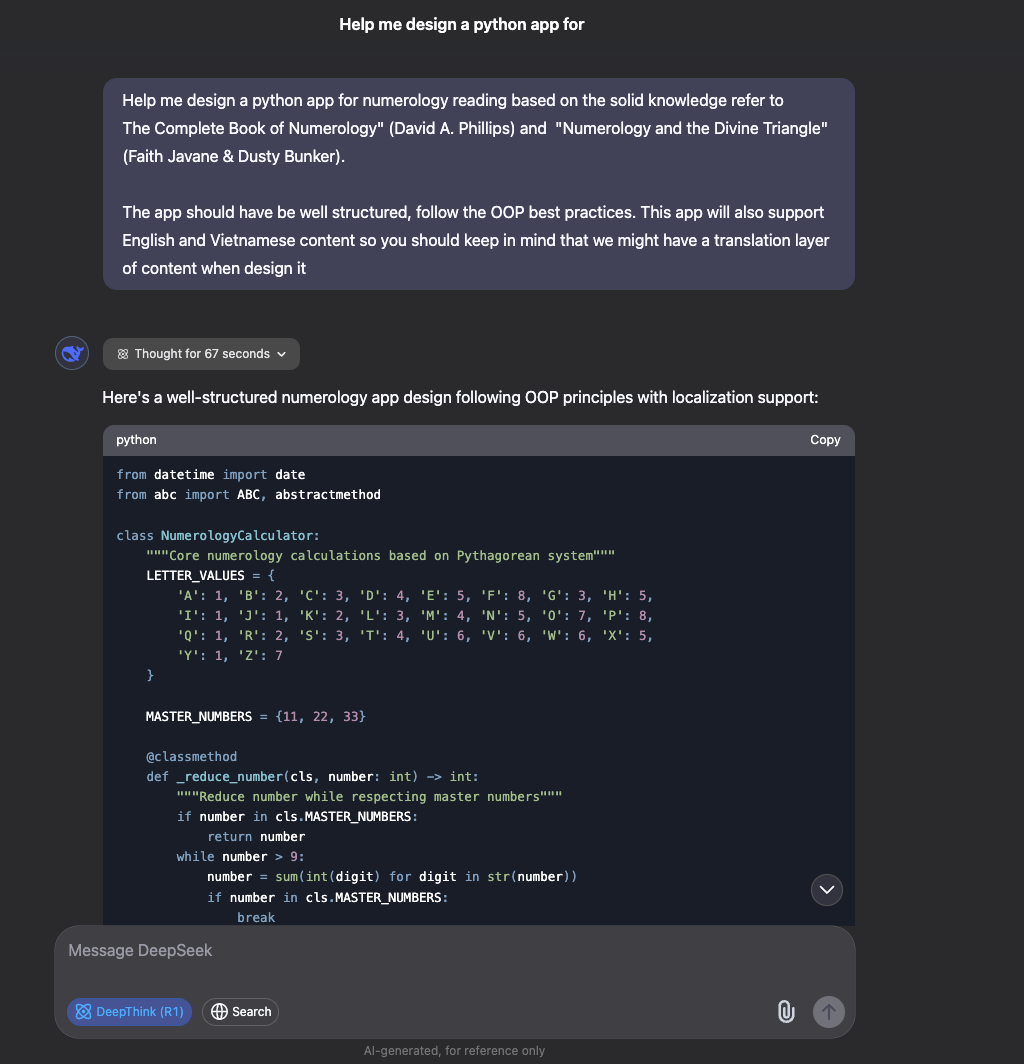The image size is (1024, 1064).
Task: Click the globe icon in Search
Action: [219, 1012]
